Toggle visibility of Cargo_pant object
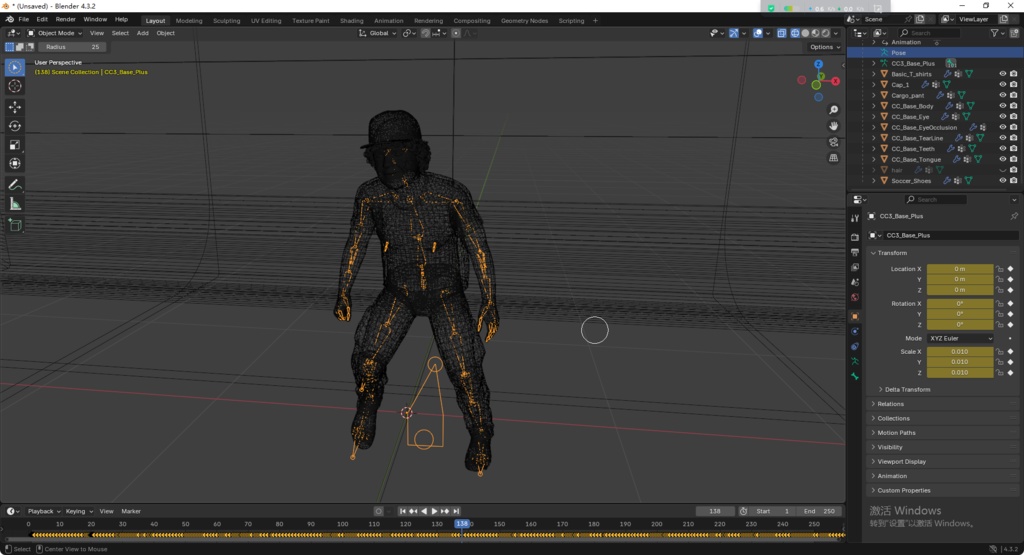 (1002, 96)
